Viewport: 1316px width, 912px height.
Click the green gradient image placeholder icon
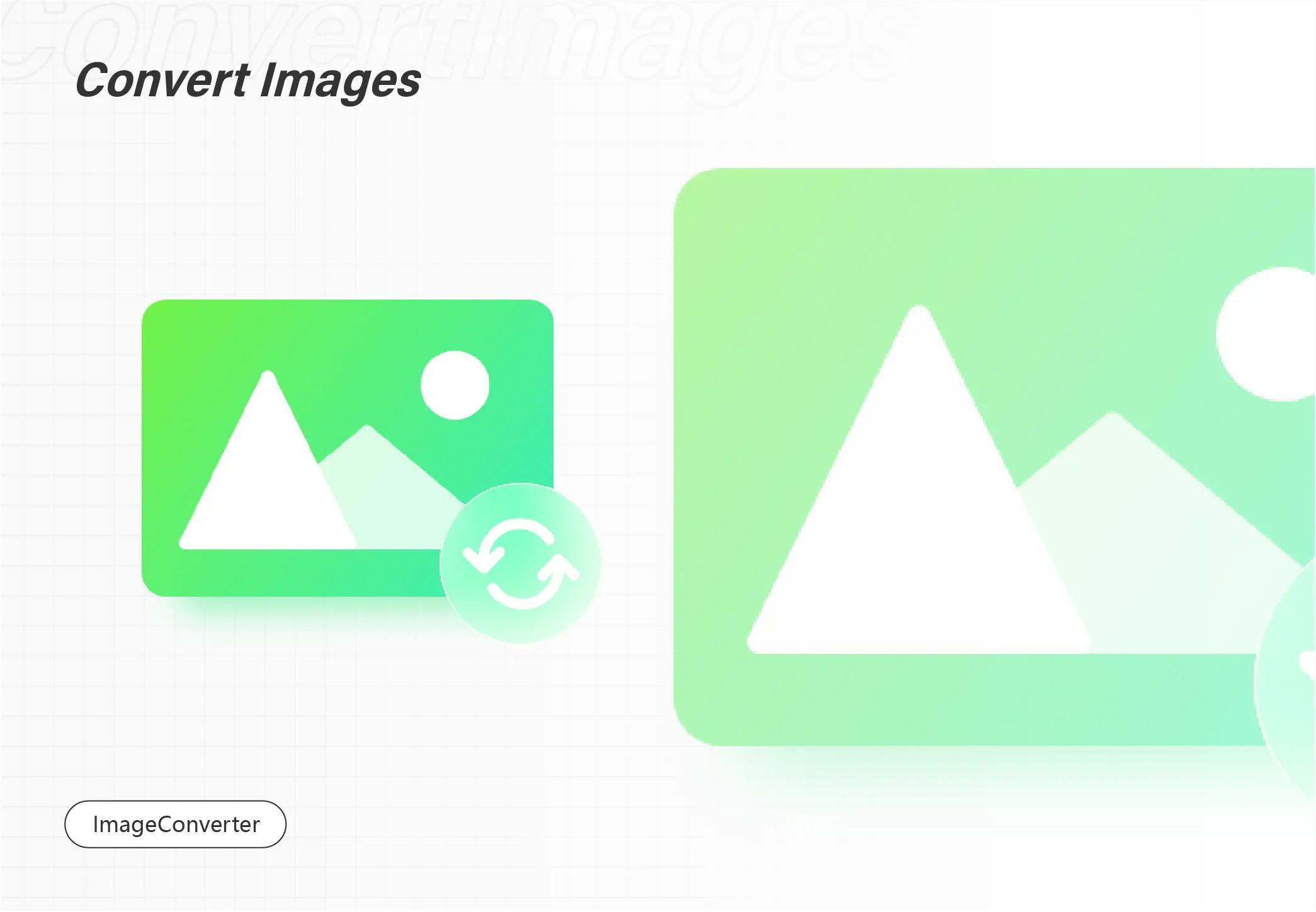click(347, 443)
